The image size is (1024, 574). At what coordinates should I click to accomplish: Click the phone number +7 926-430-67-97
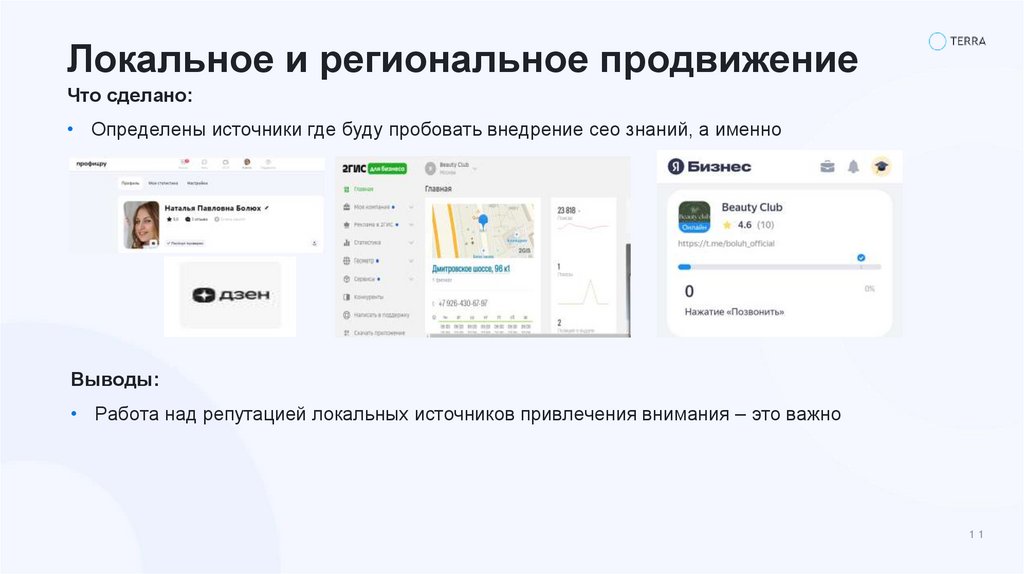click(462, 304)
